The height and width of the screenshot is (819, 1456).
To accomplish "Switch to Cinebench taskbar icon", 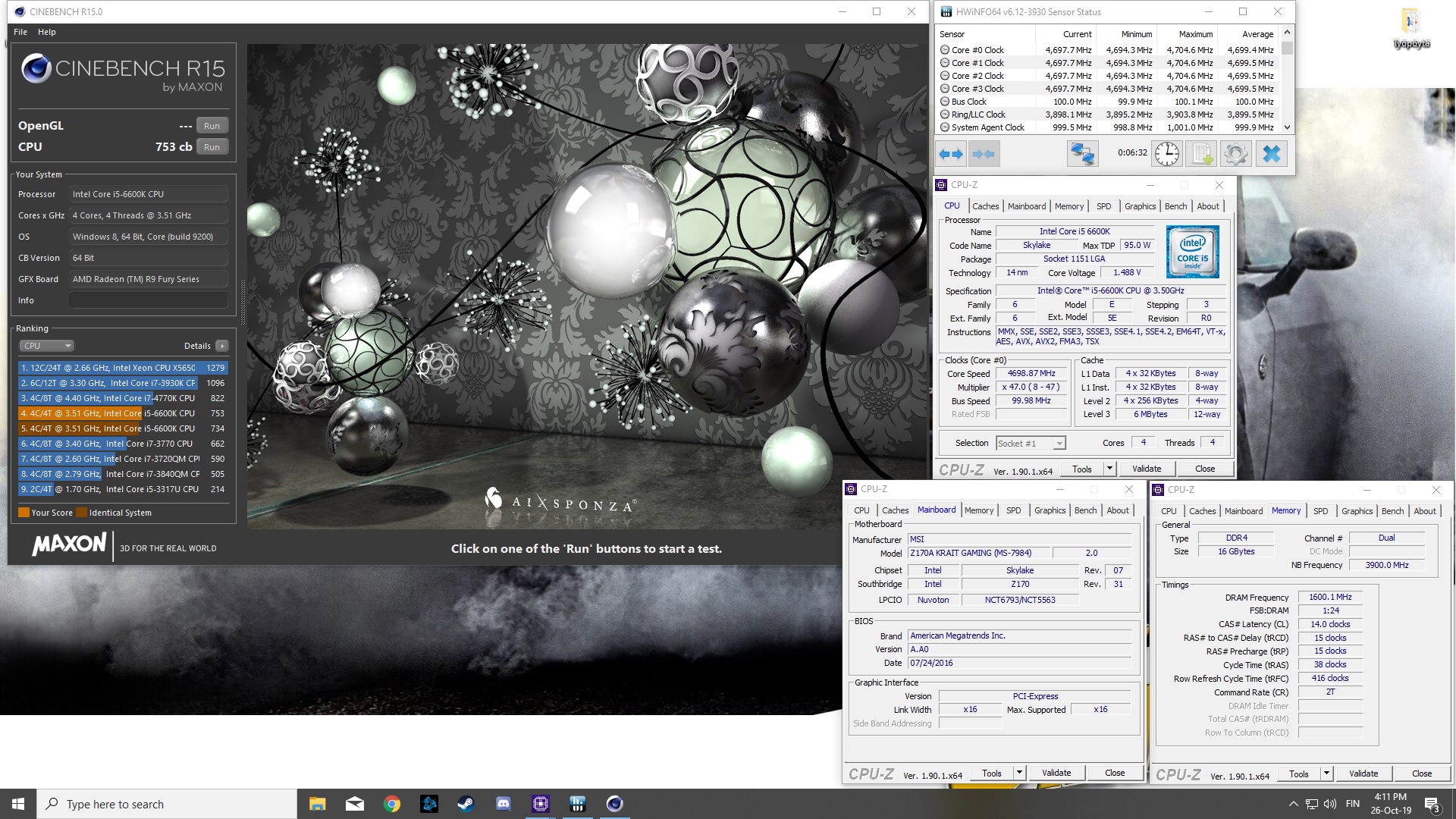I will click(x=614, y=804).
